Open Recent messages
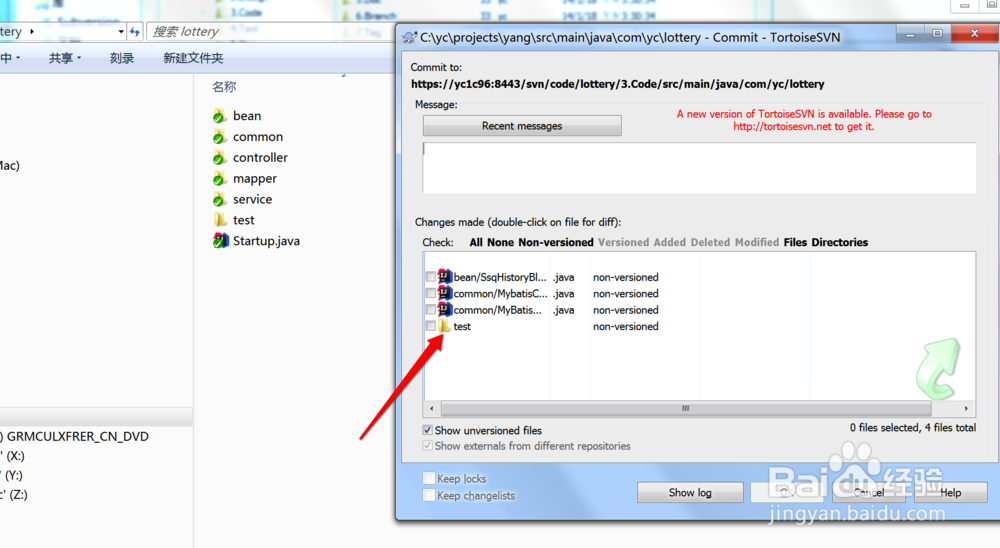Viewport: 1000px width, 548px height. click(522, 126)
